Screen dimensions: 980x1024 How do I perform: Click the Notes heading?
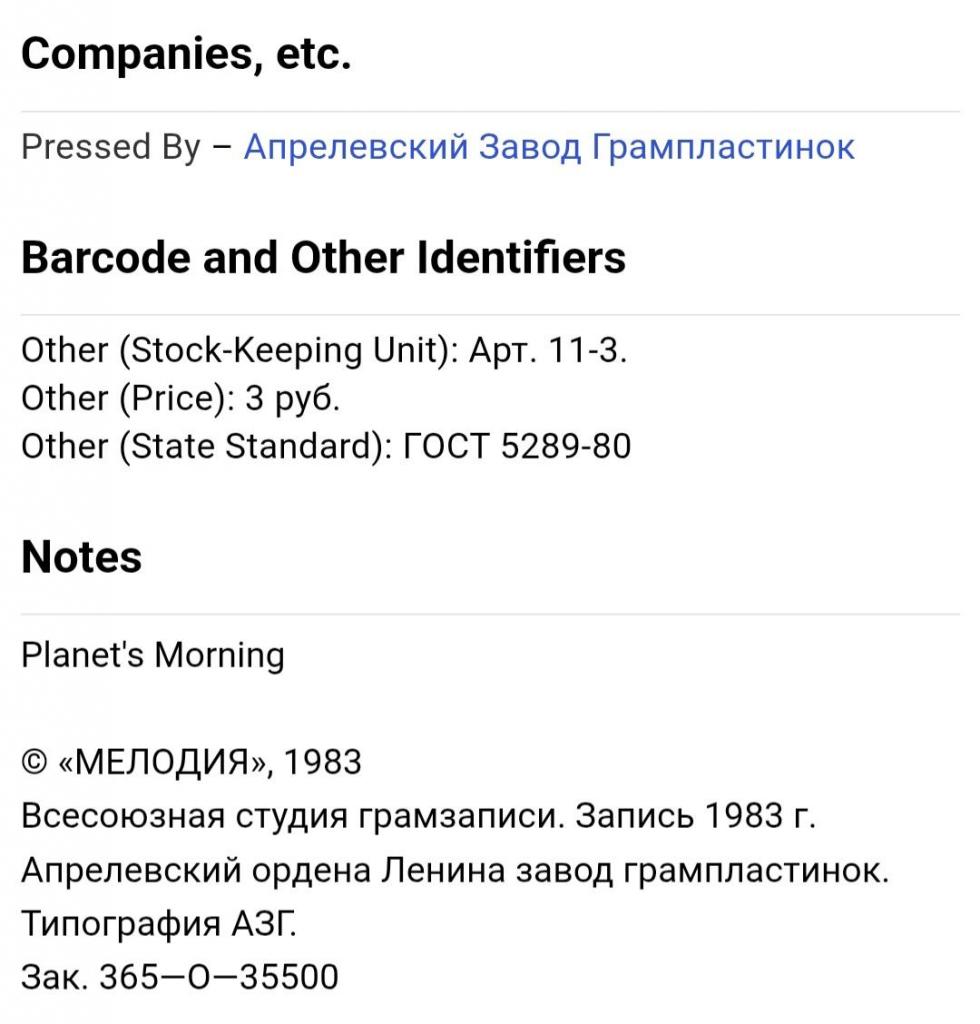tap(81, 557)
